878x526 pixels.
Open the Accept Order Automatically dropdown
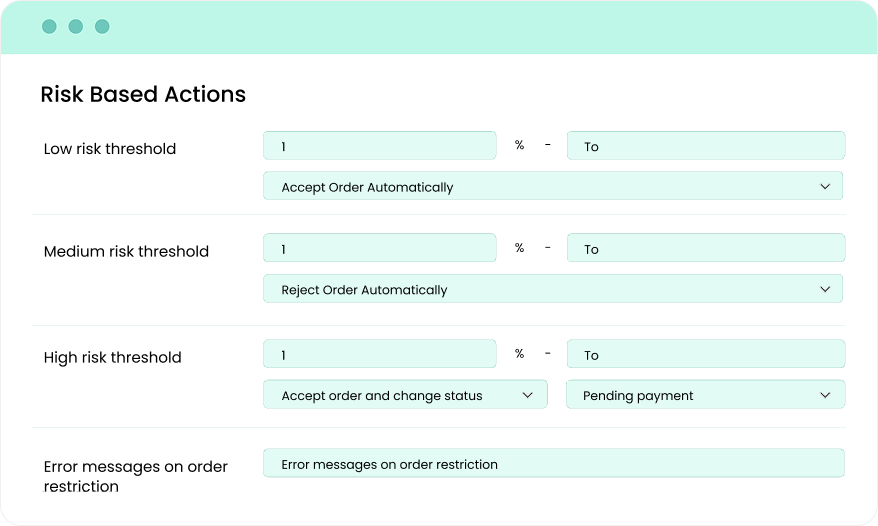pyautogui.click(x=552, y=187)
